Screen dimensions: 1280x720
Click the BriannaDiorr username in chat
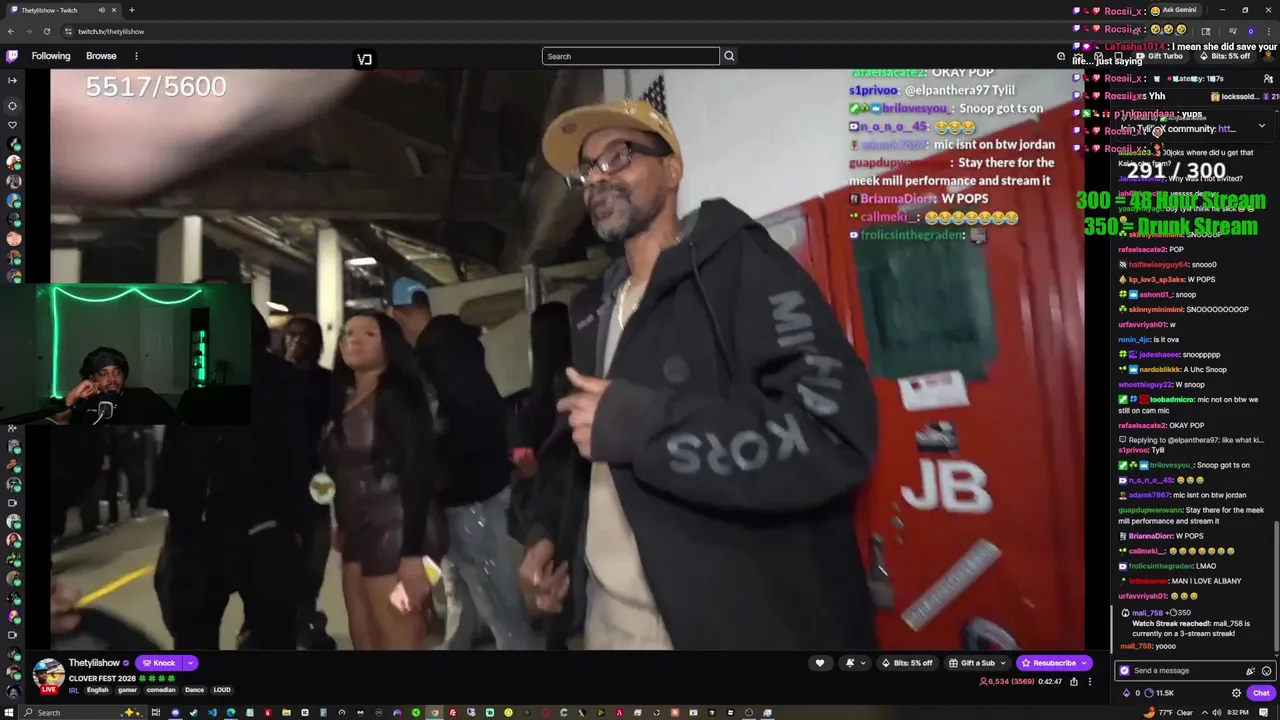tap(1150, 536)
